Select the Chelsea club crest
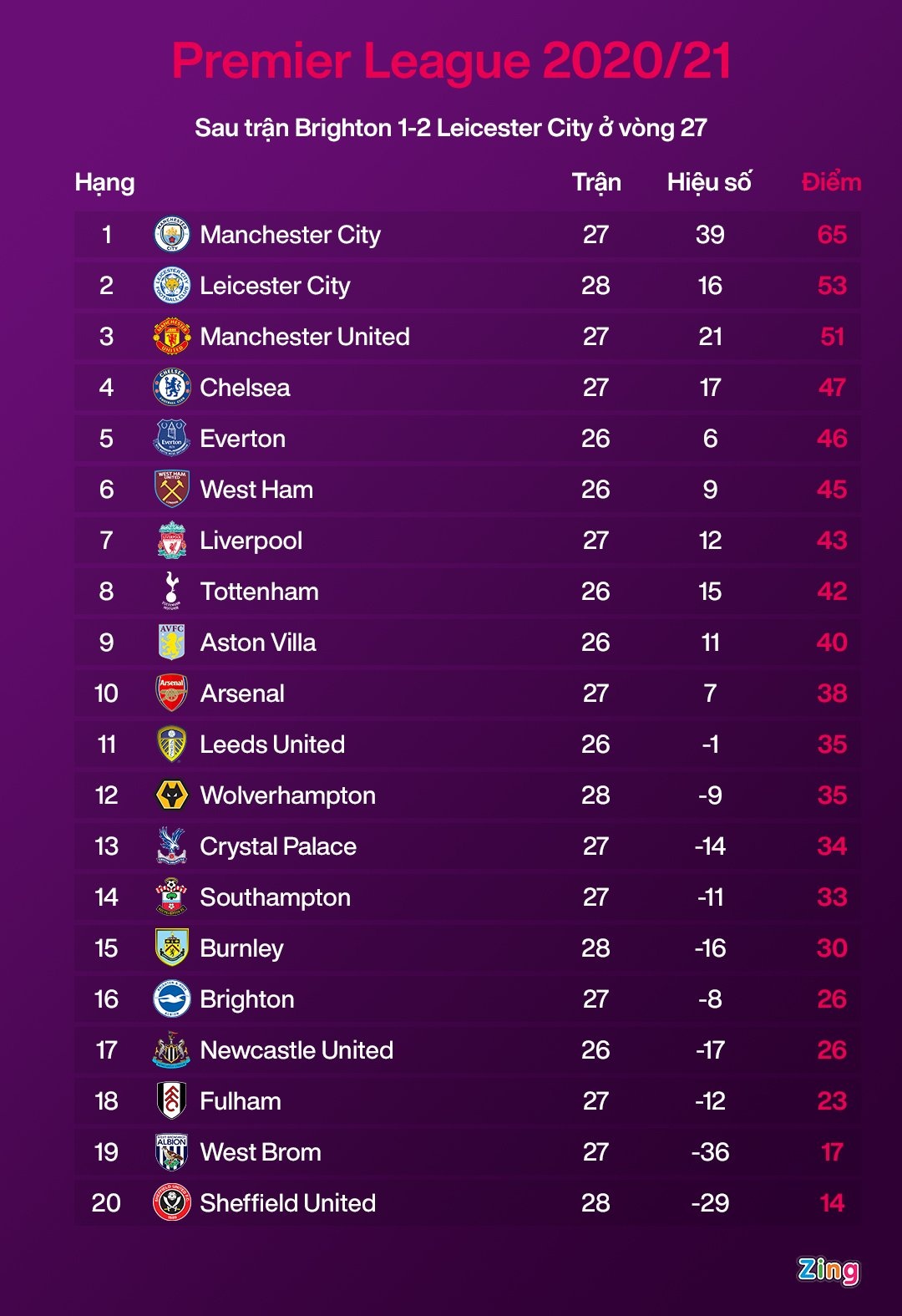 [x=172, y=388]
